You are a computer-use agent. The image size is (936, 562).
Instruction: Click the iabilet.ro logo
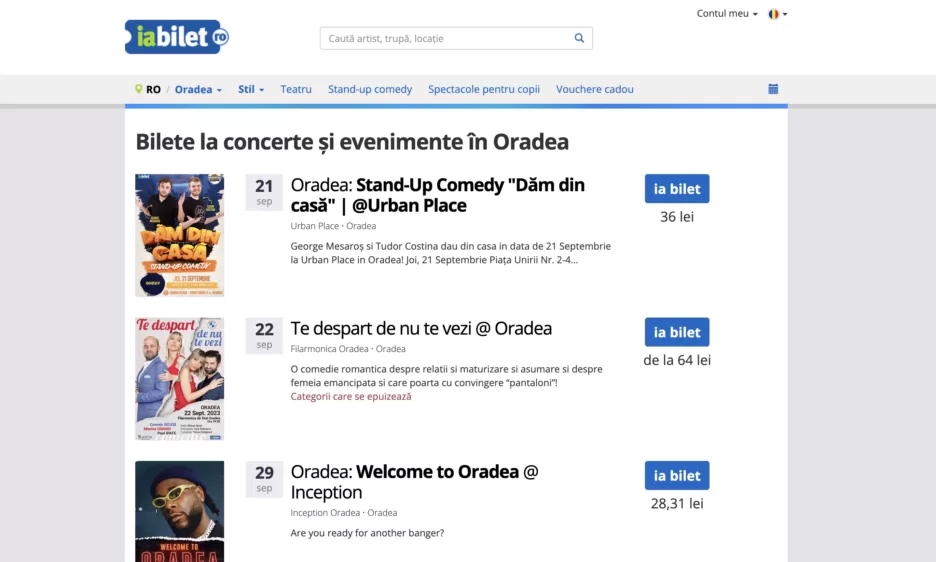click(x=176, y=37)
